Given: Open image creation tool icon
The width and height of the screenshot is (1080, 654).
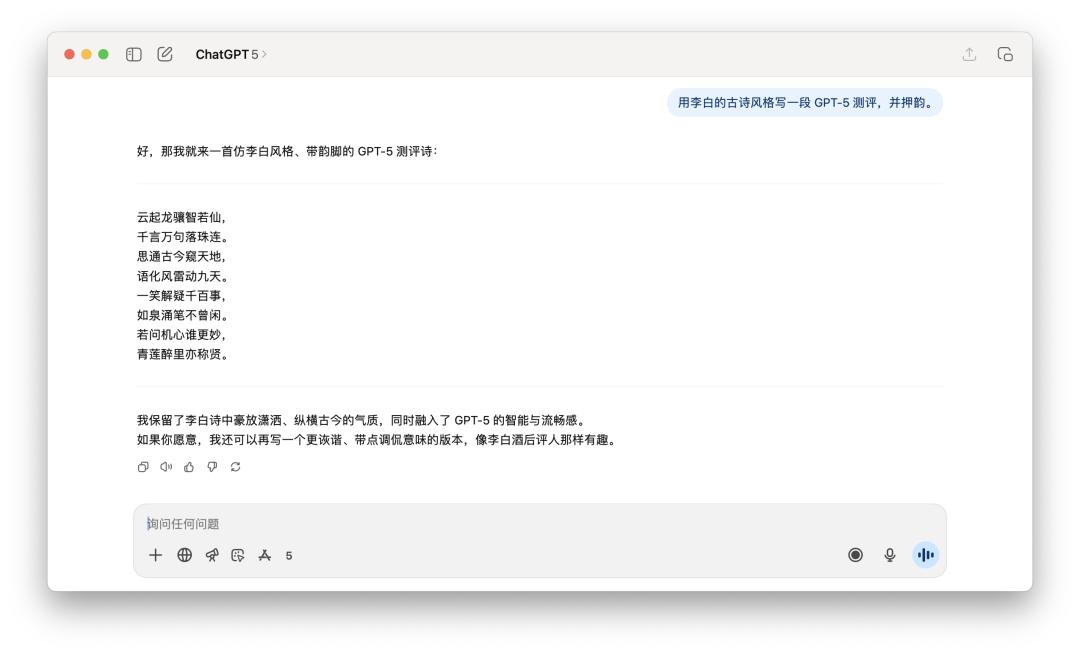Looking at the screenshot, I should [x=238, y=555].
